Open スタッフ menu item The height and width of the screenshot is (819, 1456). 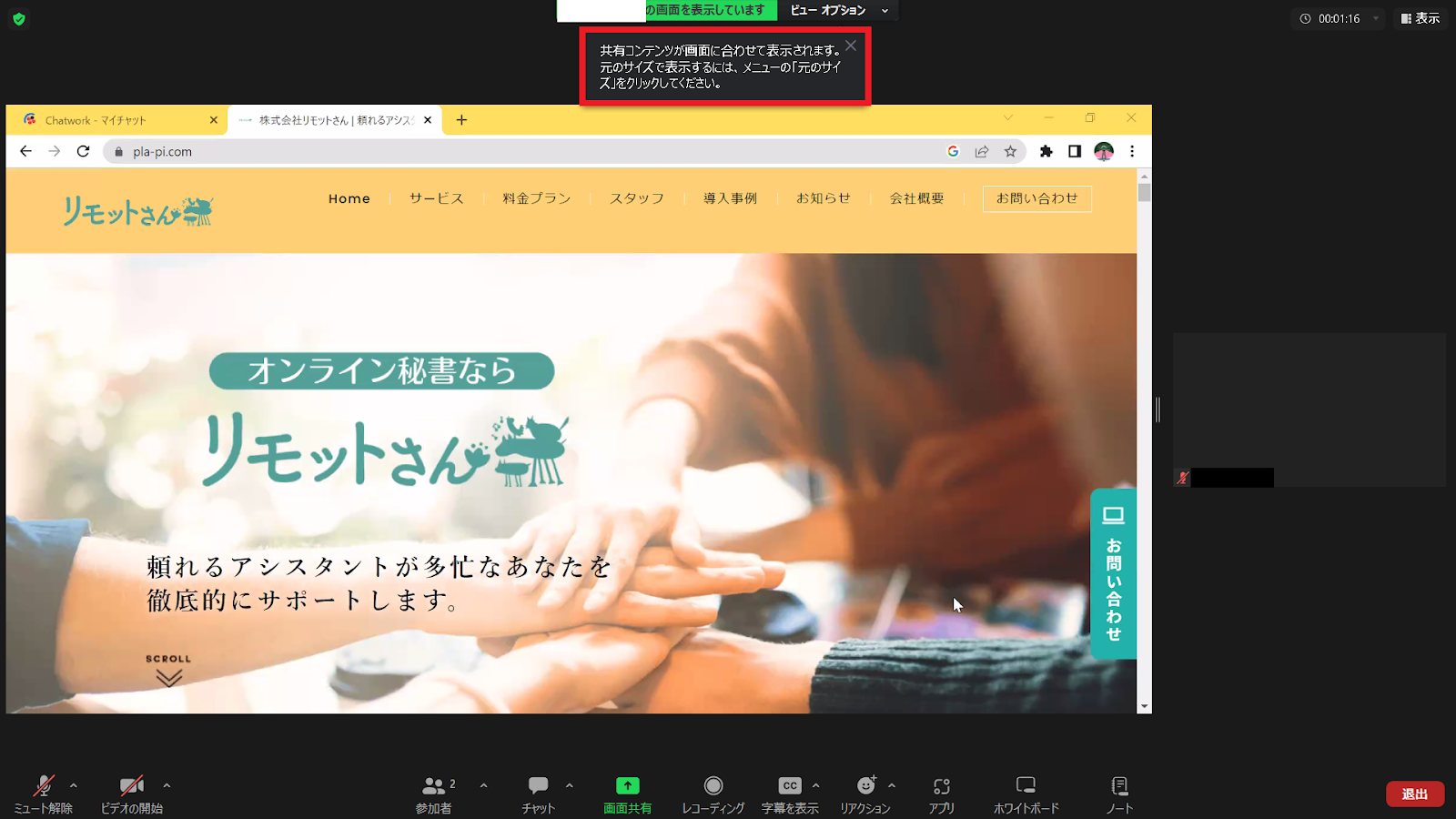point(637,198)
